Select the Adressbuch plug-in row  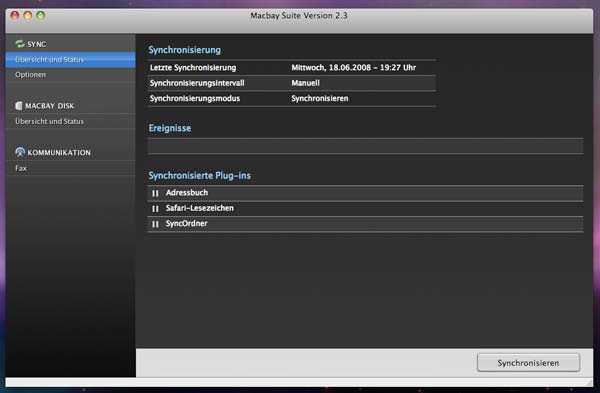point(365,193)
